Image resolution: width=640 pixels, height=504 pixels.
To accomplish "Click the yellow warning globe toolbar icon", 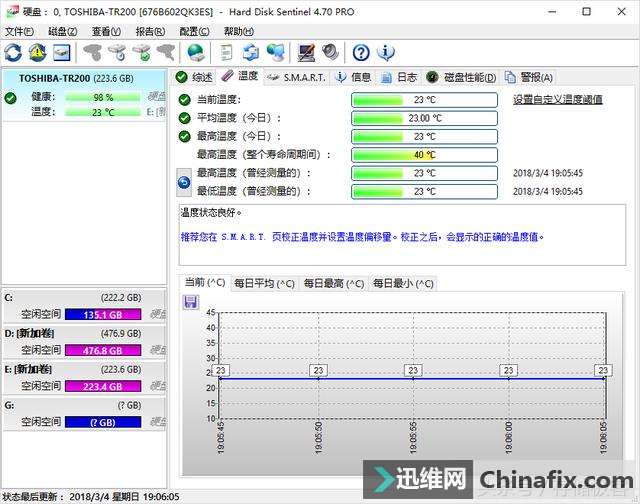I will pos(38,53).
